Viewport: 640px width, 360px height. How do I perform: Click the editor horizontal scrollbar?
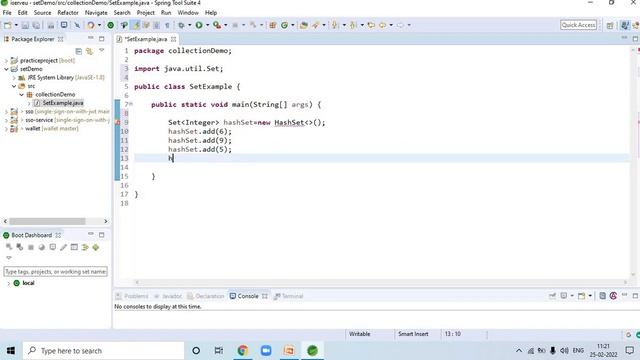pos(381,282)
